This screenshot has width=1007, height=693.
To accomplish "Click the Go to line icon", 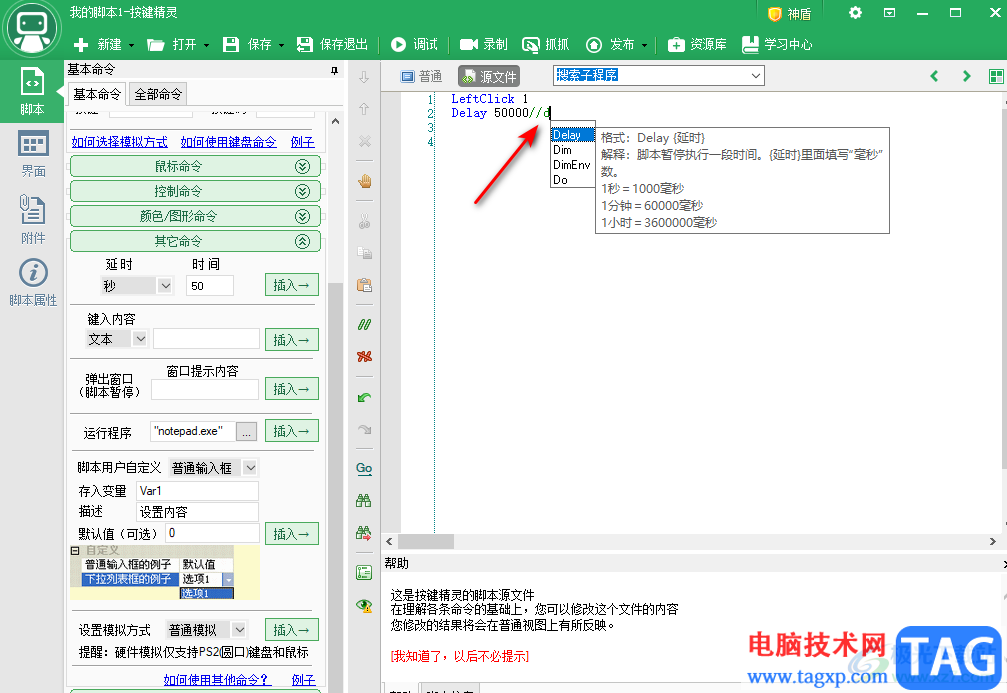I will pyautogui.click(x=364, y=468).
